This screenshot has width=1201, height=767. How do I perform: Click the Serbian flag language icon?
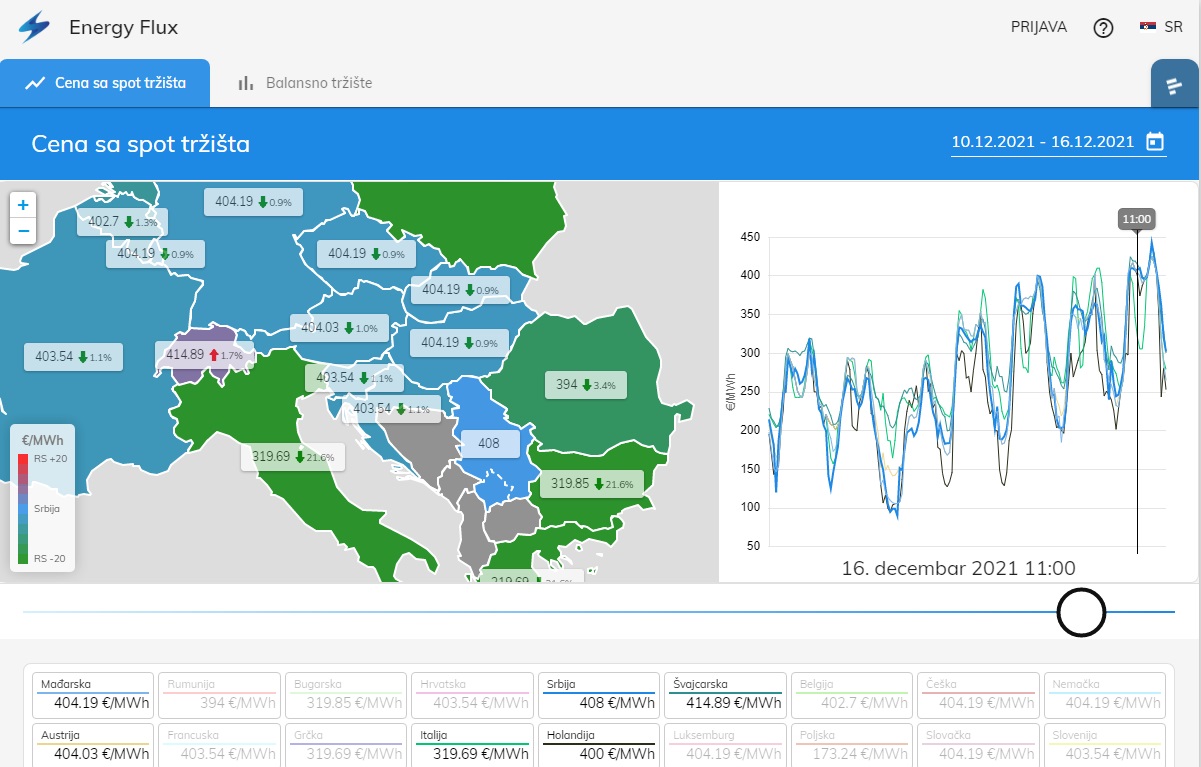click(1148, 27)
